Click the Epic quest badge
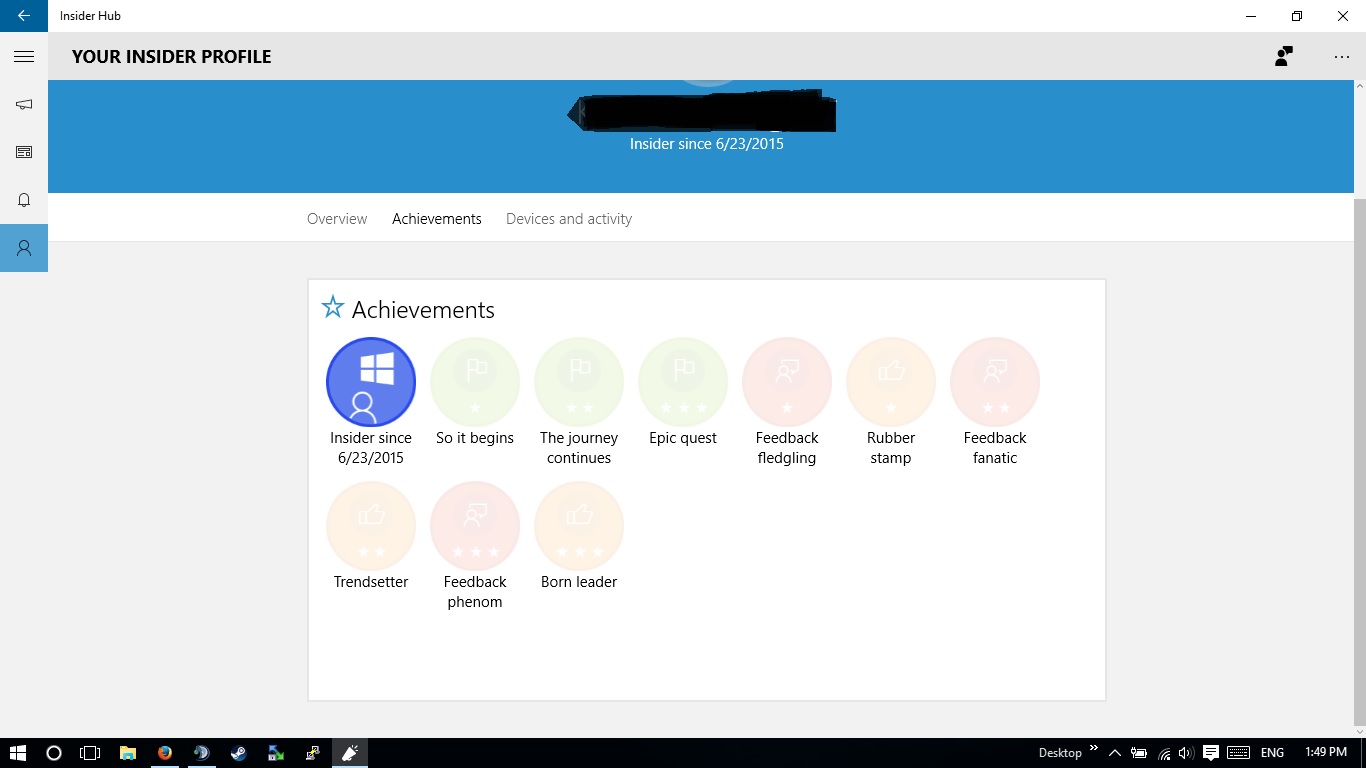Image resolution: width=1366 pixels, height=768 pixels. (x=683, y=382)
